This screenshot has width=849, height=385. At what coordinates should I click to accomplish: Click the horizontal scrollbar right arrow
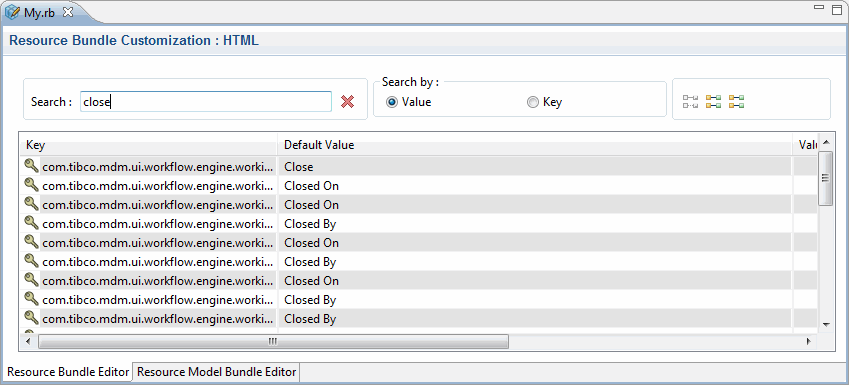point(808,341)
